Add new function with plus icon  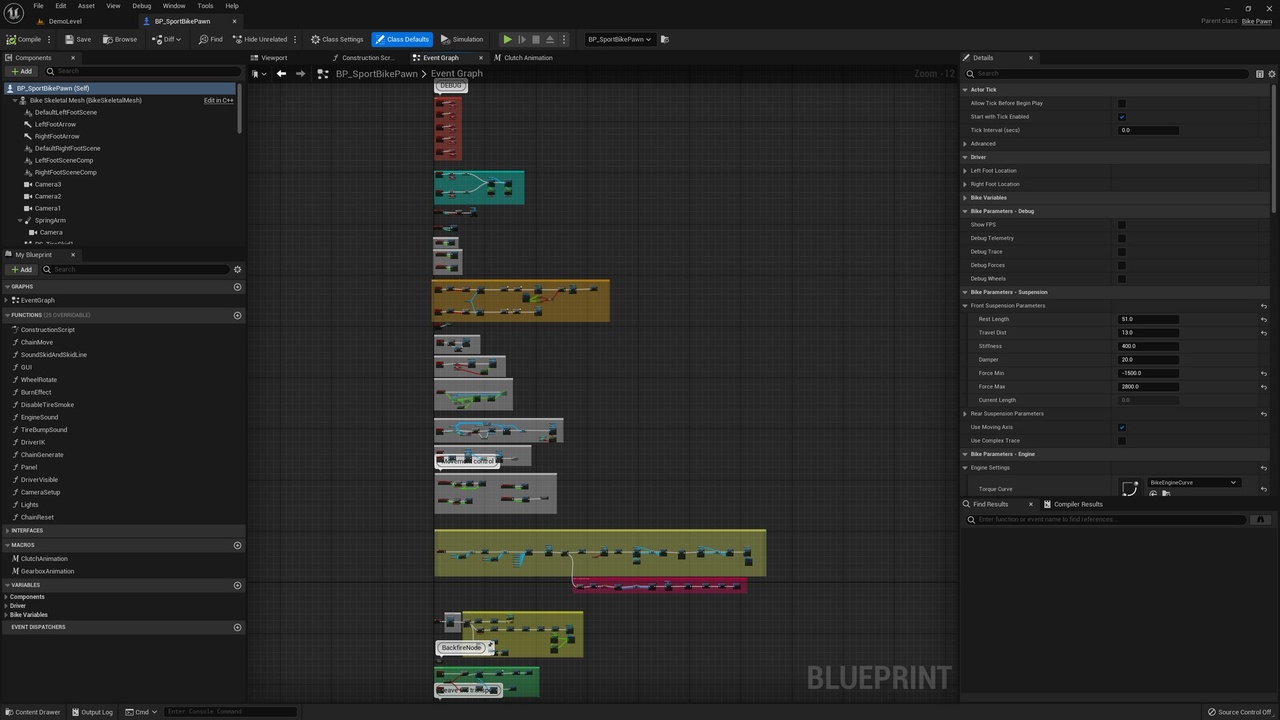coord(237,315)
